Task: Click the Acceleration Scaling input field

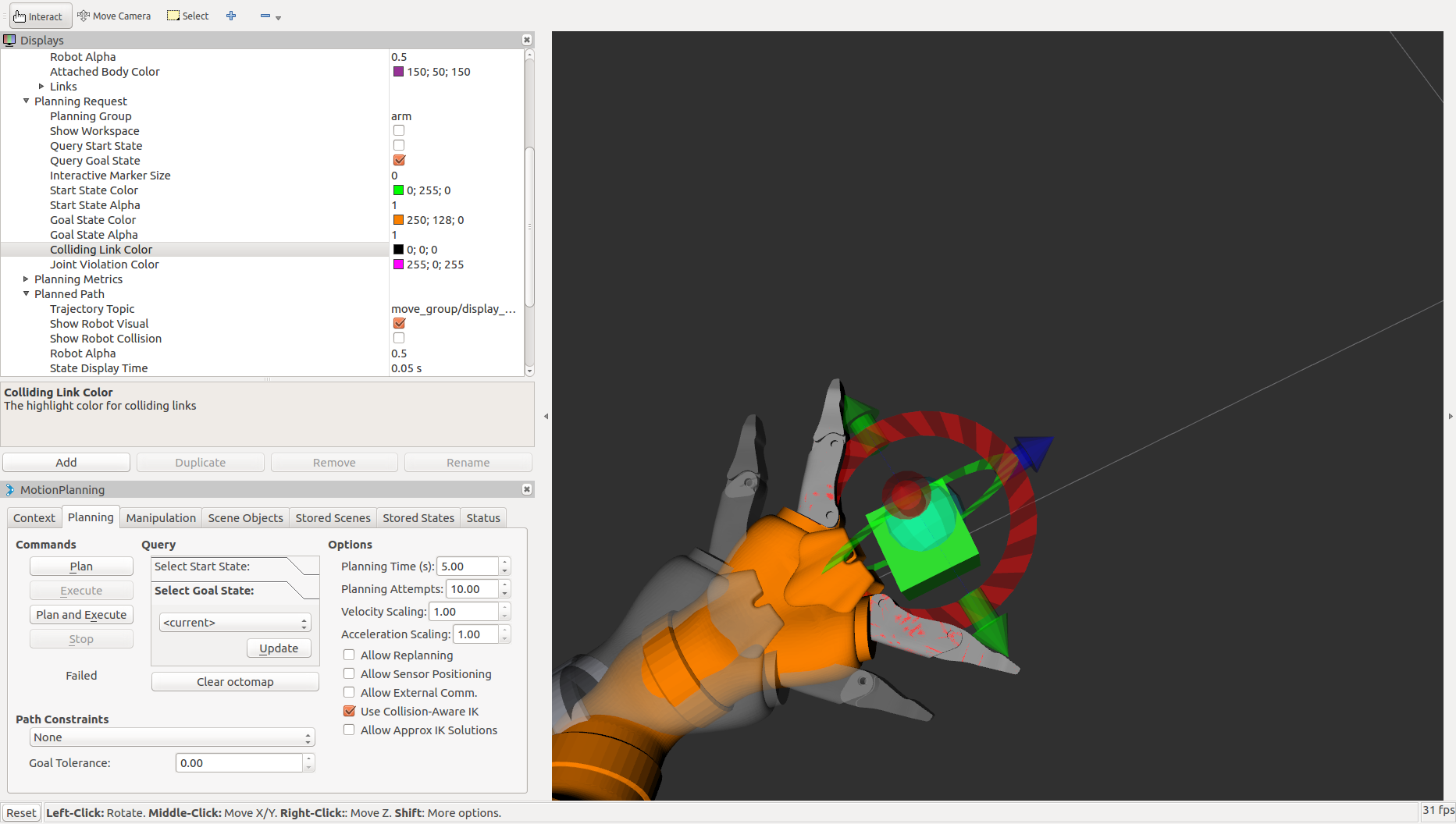Action: click(x=476, y=634)
